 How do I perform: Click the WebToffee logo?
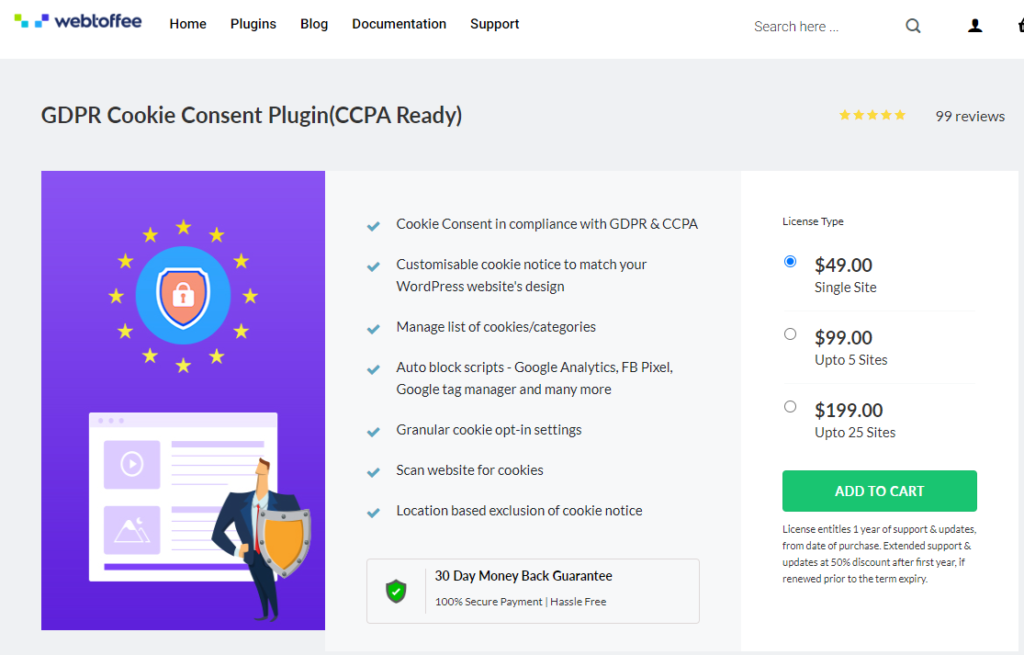click(78, 22)
